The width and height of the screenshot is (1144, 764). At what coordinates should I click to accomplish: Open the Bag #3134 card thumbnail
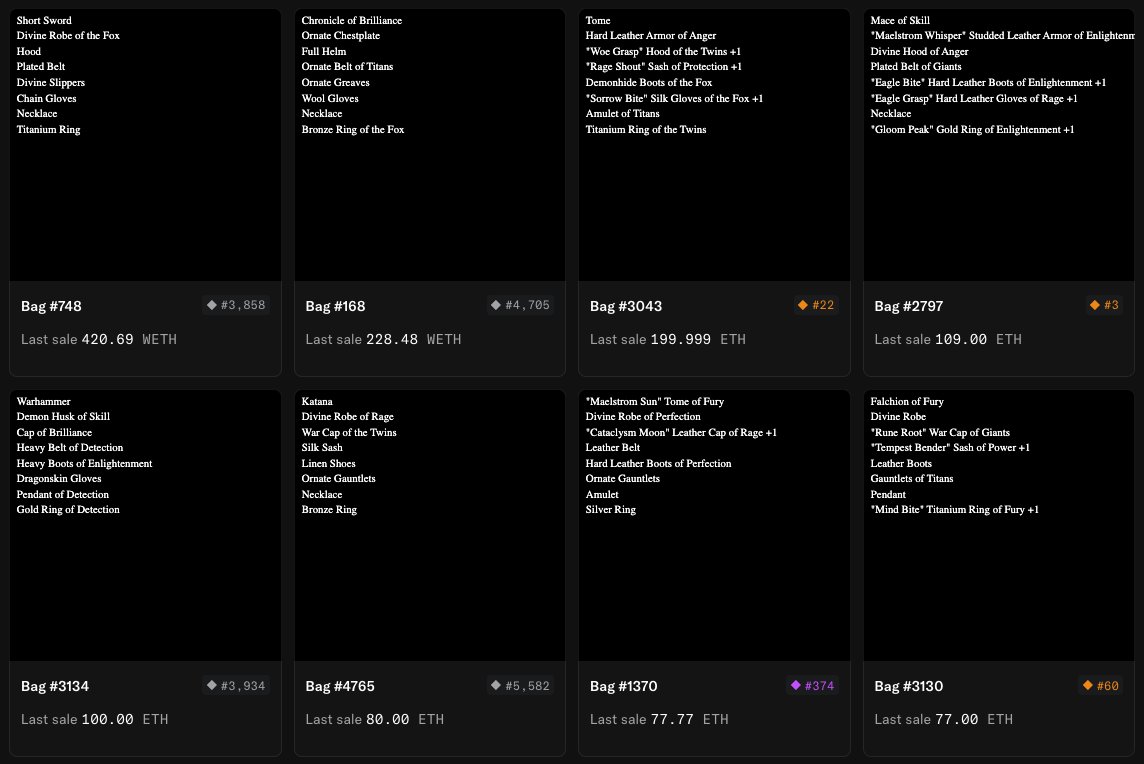point(145,525)
